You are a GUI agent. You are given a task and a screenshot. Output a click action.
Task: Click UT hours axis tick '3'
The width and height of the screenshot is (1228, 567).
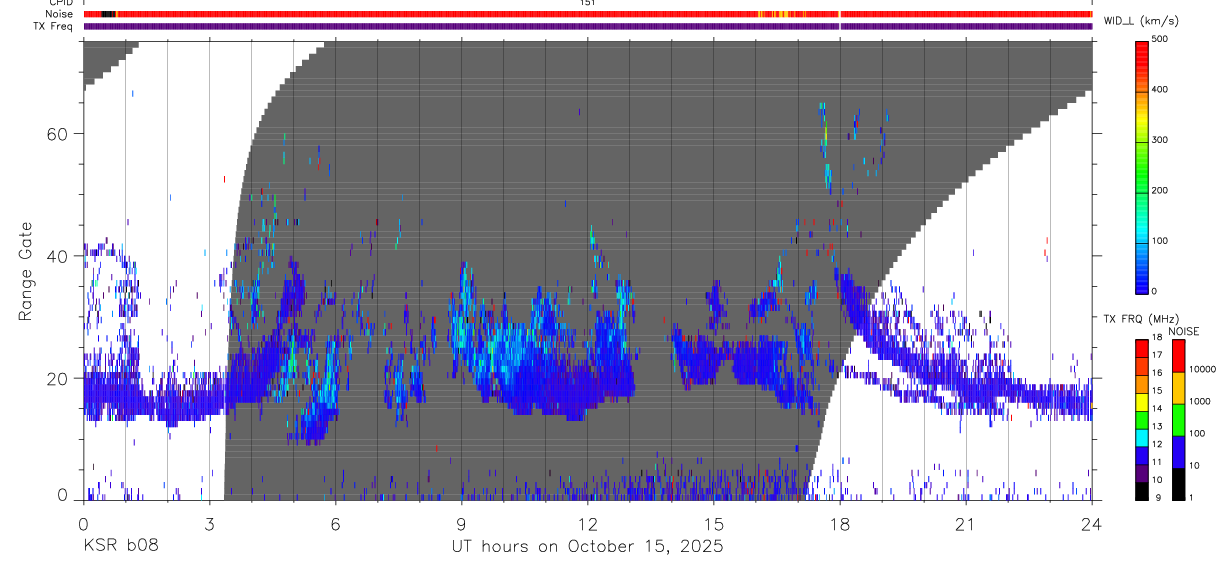pos(209,523)
